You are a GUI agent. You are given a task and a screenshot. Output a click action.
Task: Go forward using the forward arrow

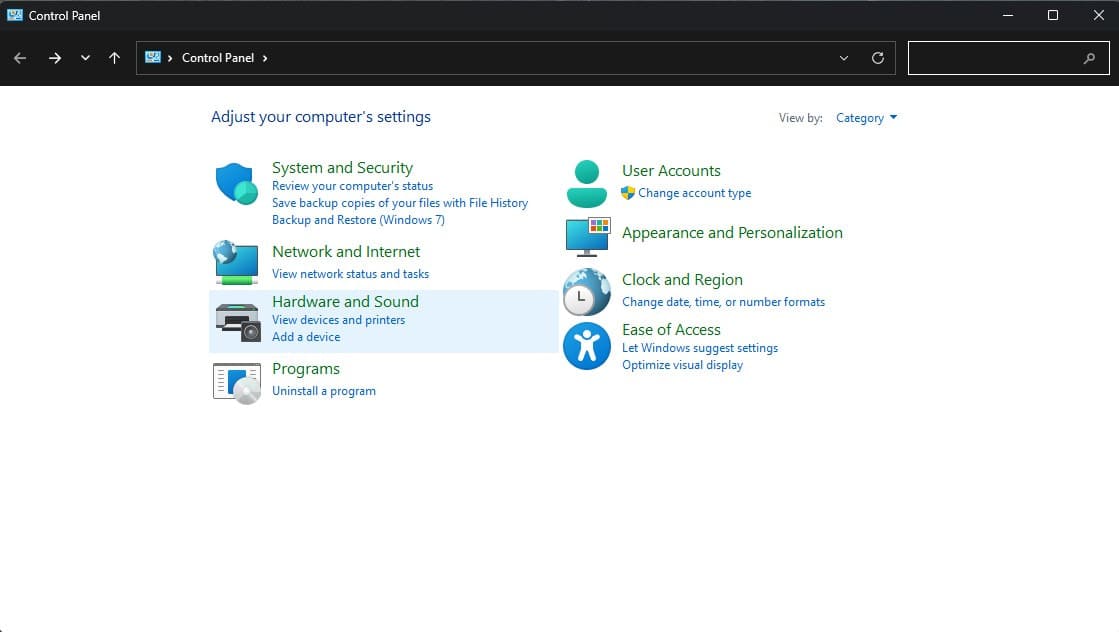coord(54,58)
